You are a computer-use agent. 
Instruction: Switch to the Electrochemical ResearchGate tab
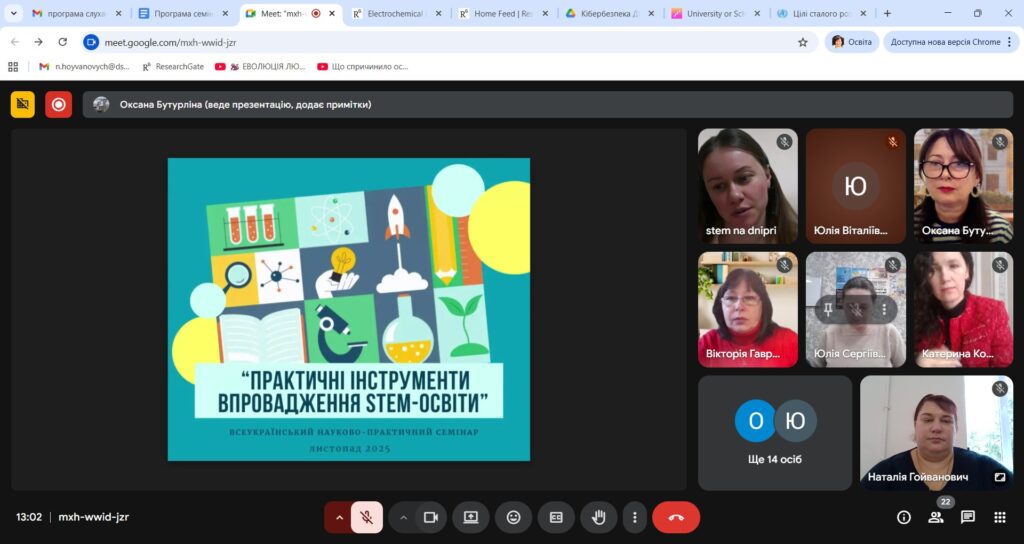click(x=393, y=14)
